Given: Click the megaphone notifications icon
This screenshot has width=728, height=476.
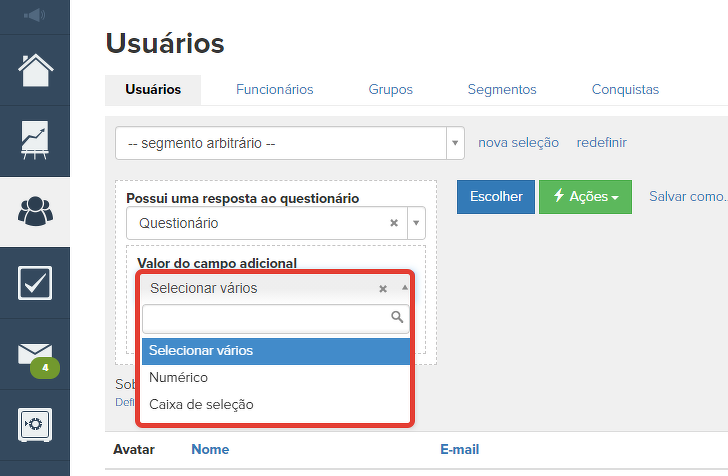Looking at the screenshot, I should click(34, 15).
